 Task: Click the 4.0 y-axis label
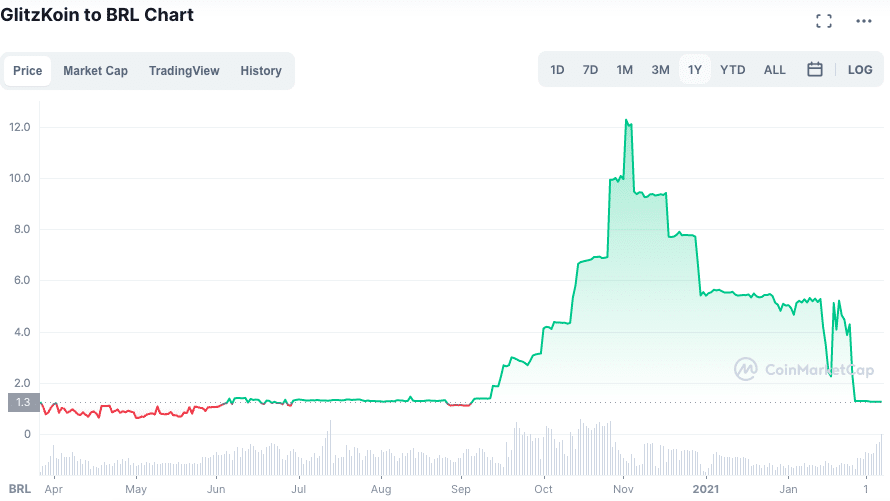[x=22, y=332]
